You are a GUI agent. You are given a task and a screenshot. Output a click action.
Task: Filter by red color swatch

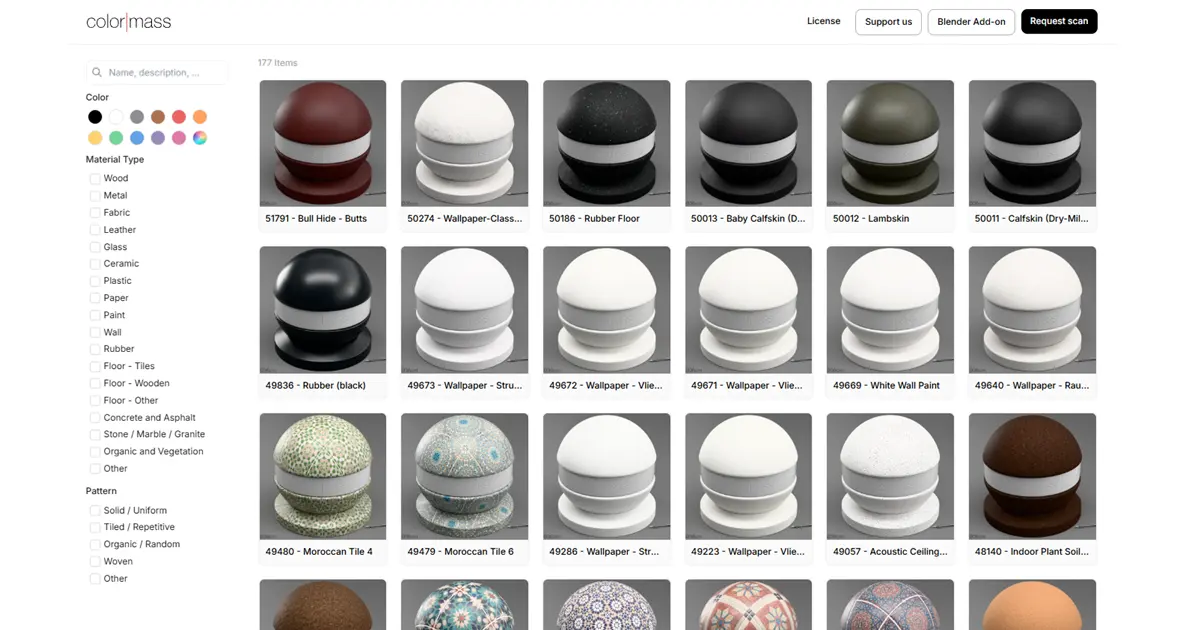[179, 117]
